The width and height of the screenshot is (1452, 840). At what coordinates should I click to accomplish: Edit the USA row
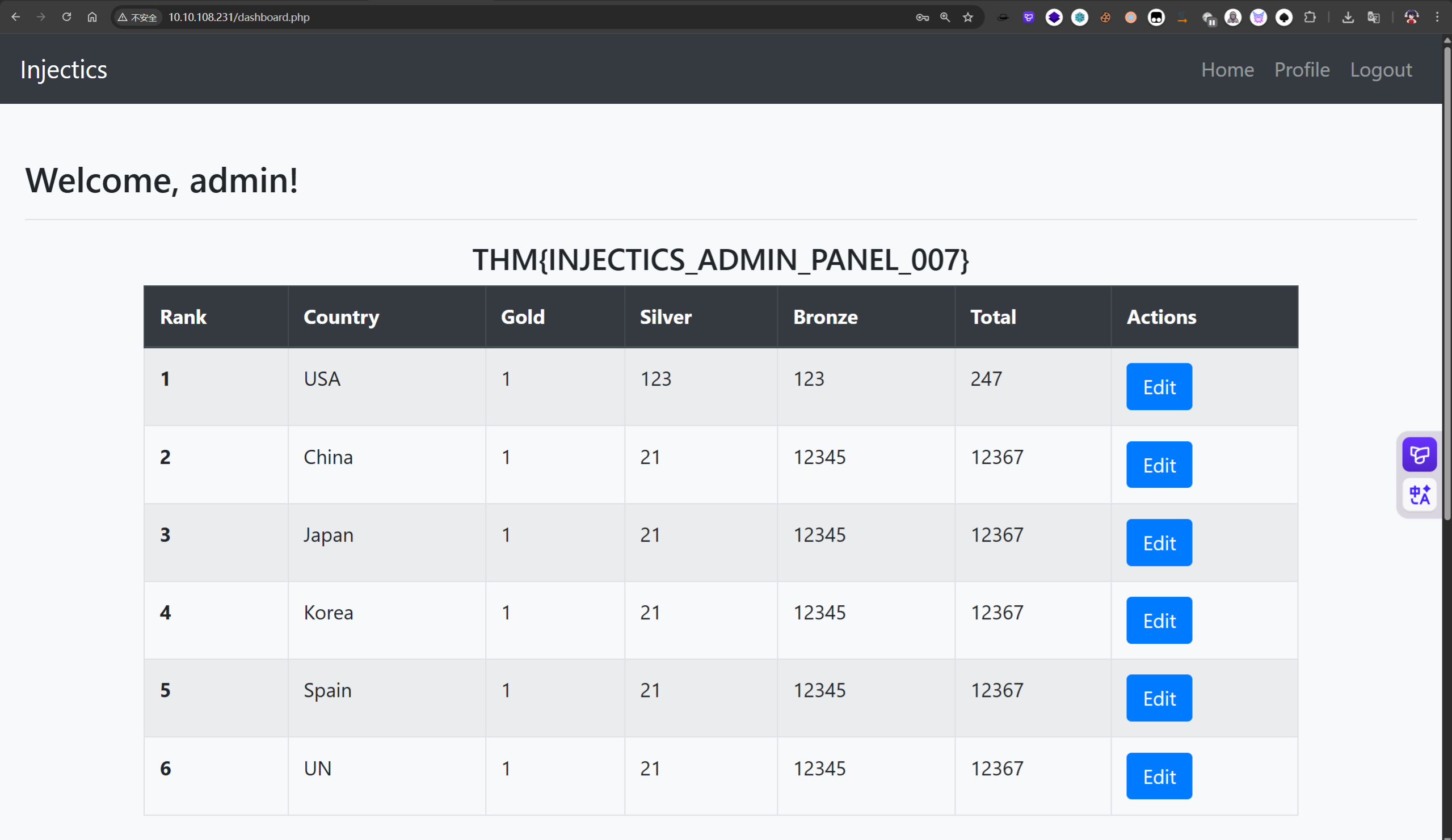[x=1159, y=387]
